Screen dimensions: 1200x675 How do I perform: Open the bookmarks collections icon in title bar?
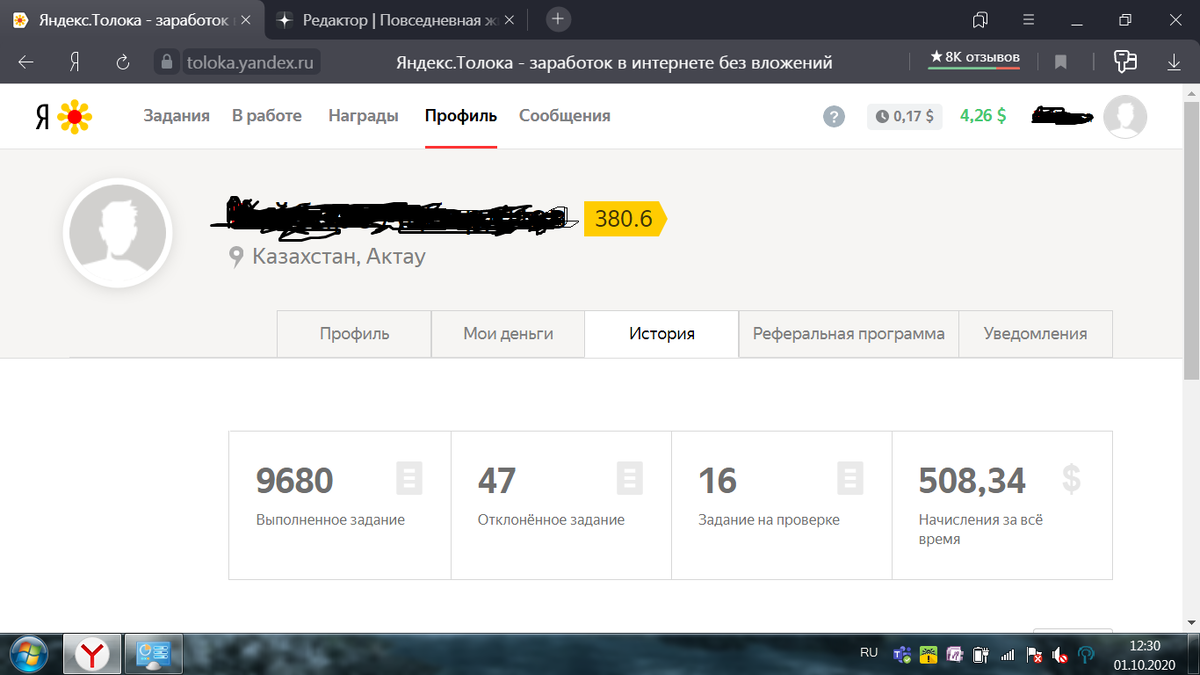[980, 20]
